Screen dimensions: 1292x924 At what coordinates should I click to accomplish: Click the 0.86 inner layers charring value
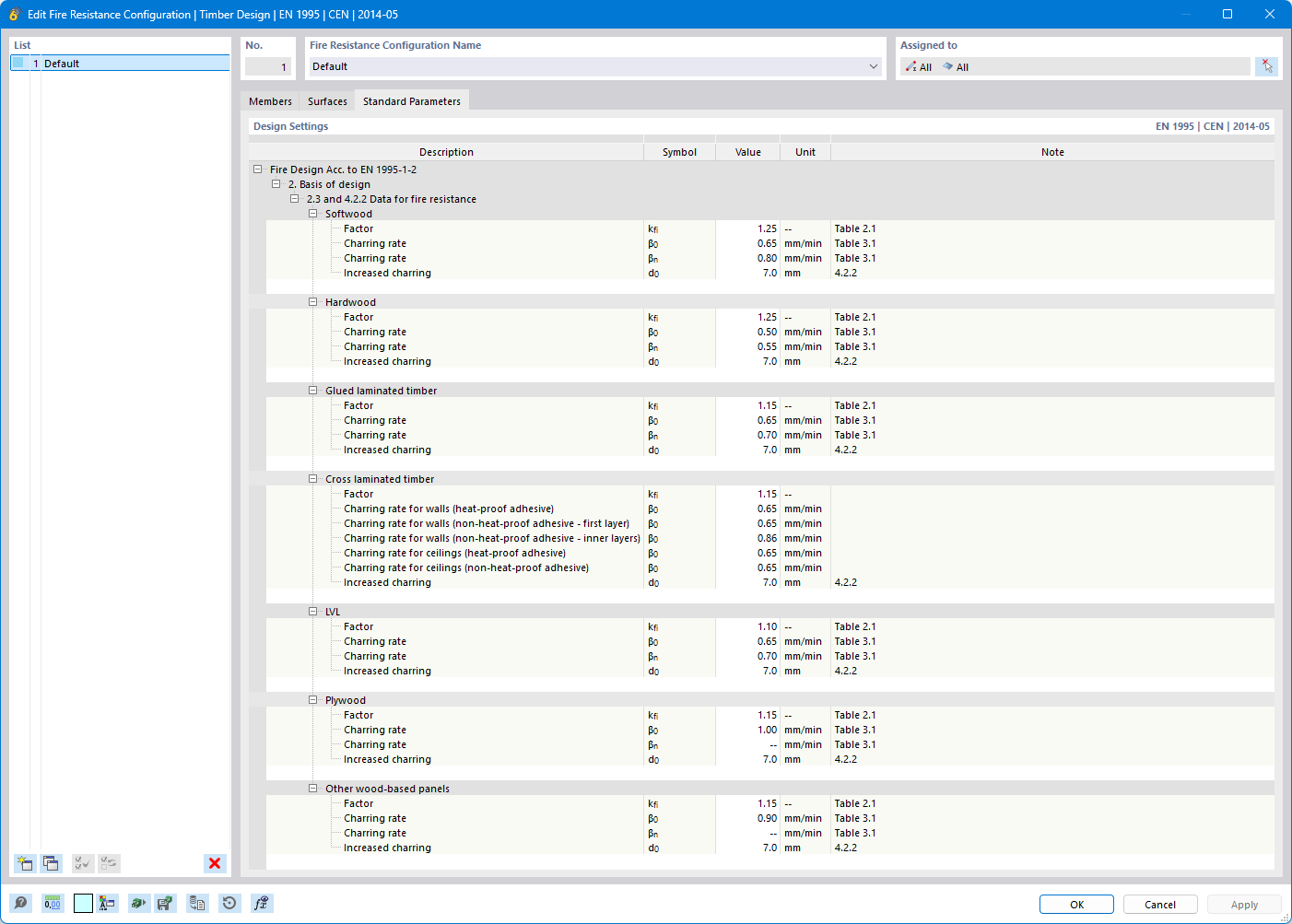click(x=747, y=538)
